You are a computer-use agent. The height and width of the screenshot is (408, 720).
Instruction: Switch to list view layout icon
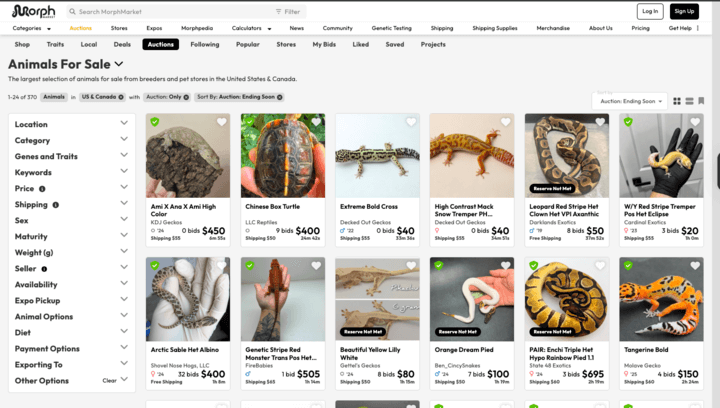coord(689,101)
